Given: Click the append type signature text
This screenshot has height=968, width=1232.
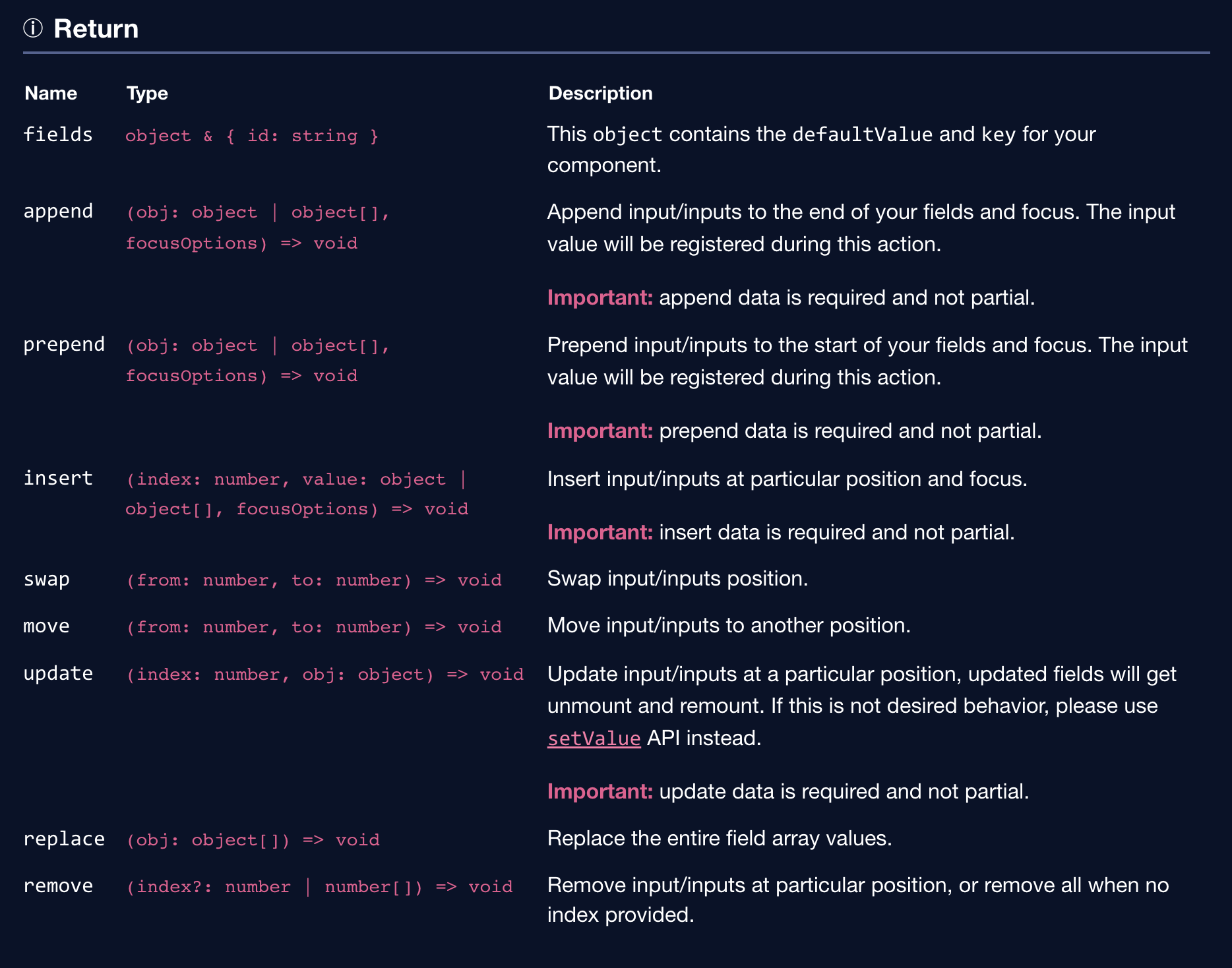Looking at the screenshot, I should click(x=257, y=227).
